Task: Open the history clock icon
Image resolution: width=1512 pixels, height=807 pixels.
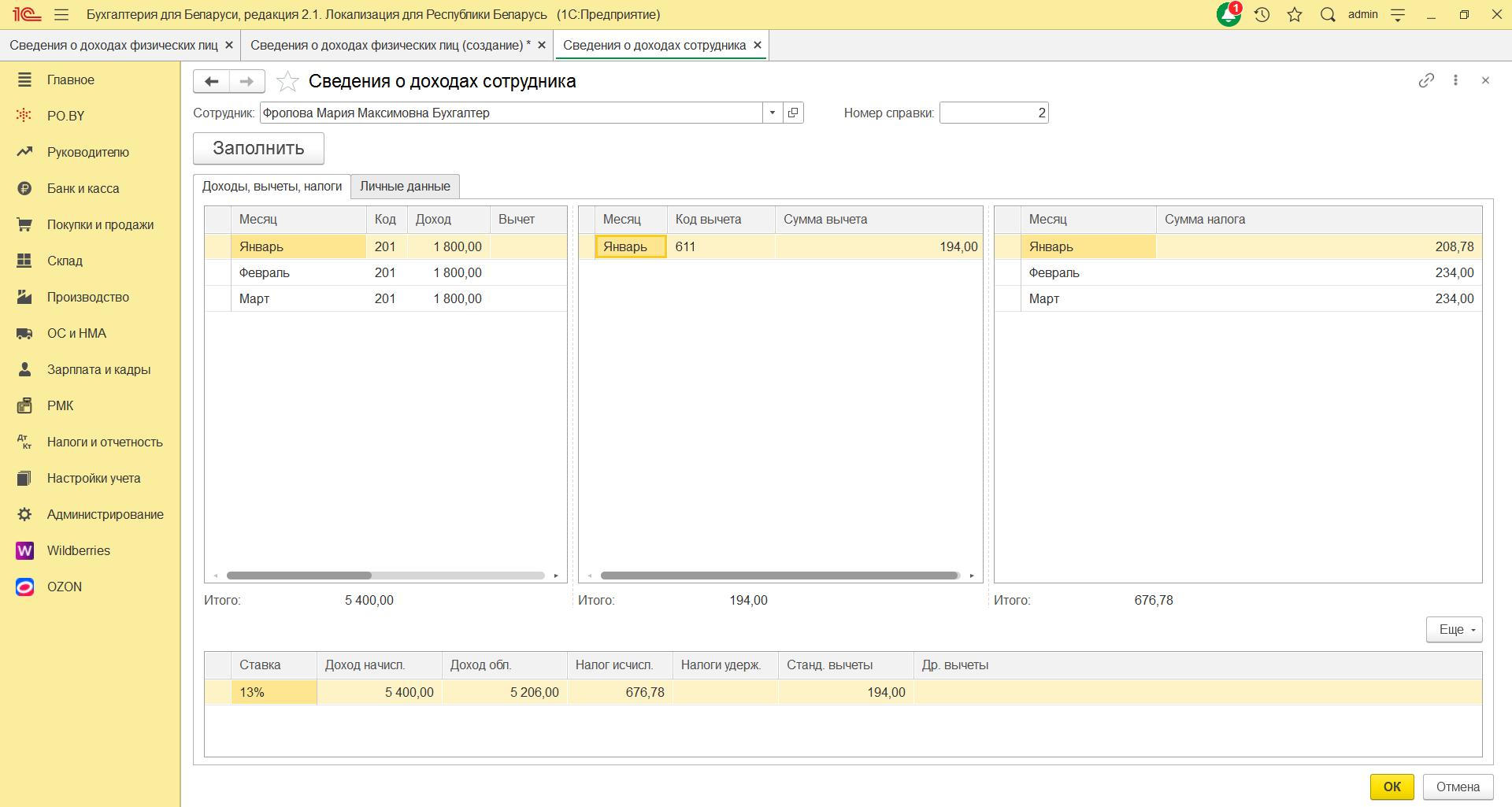Action: point(1262,15)
